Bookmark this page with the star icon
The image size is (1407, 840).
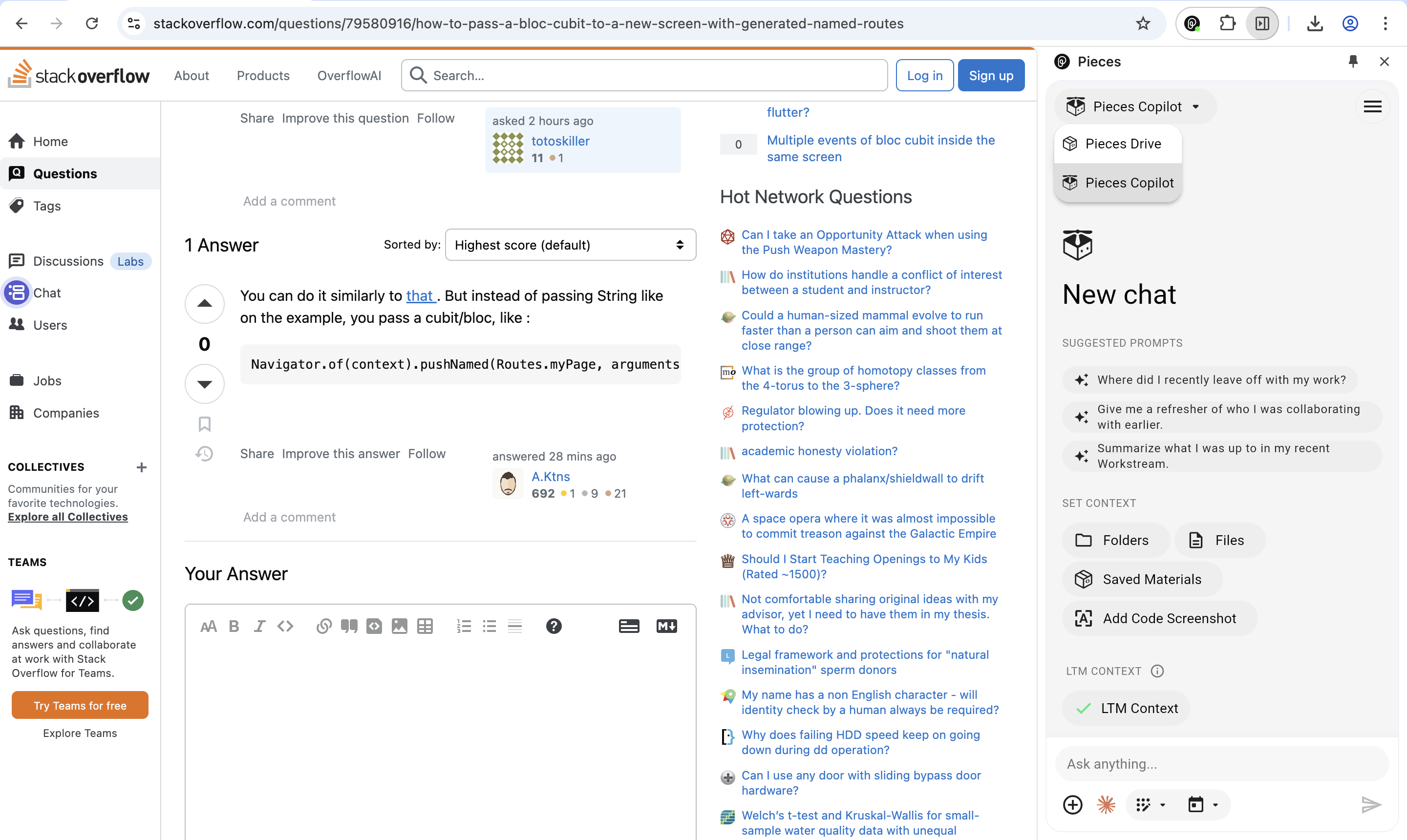(x=1143, y=23)
